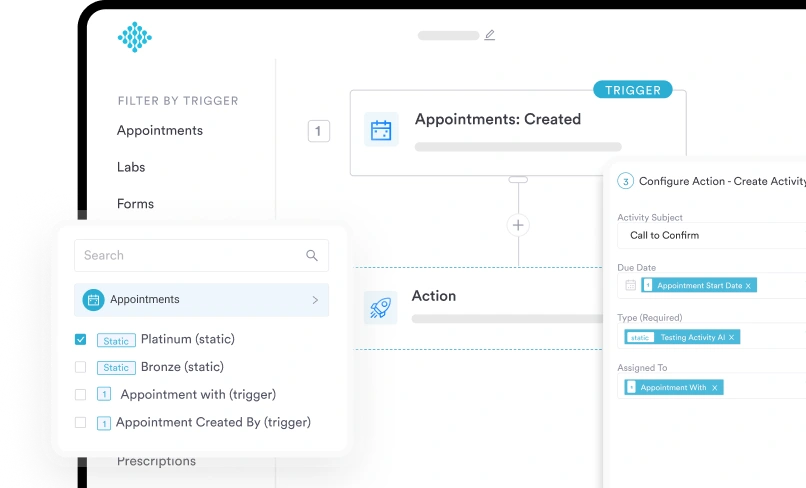Image resolution: width=806 pixels, height=488 pixels.
Task: Select Appointments in trigger filter list
Action: (x=160, y=131)
